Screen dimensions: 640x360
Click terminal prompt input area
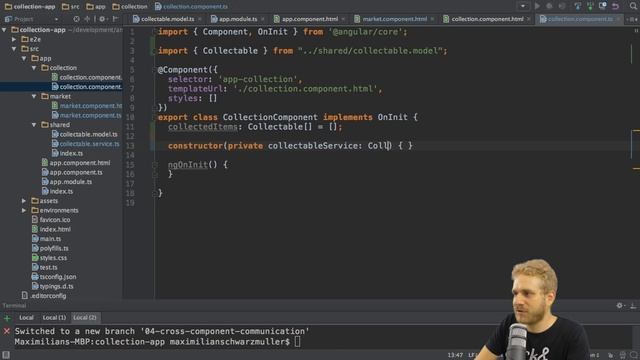[x=298, y=342]
